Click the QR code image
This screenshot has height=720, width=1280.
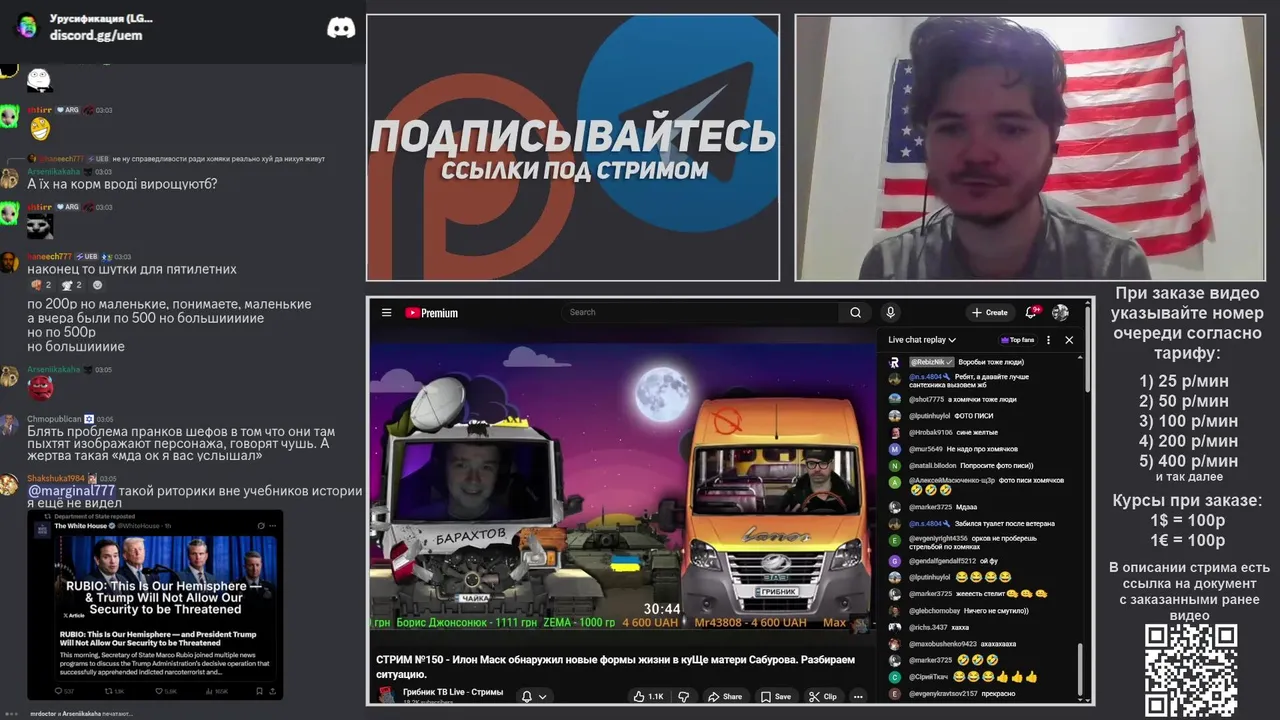click(x=1191, y=670)
